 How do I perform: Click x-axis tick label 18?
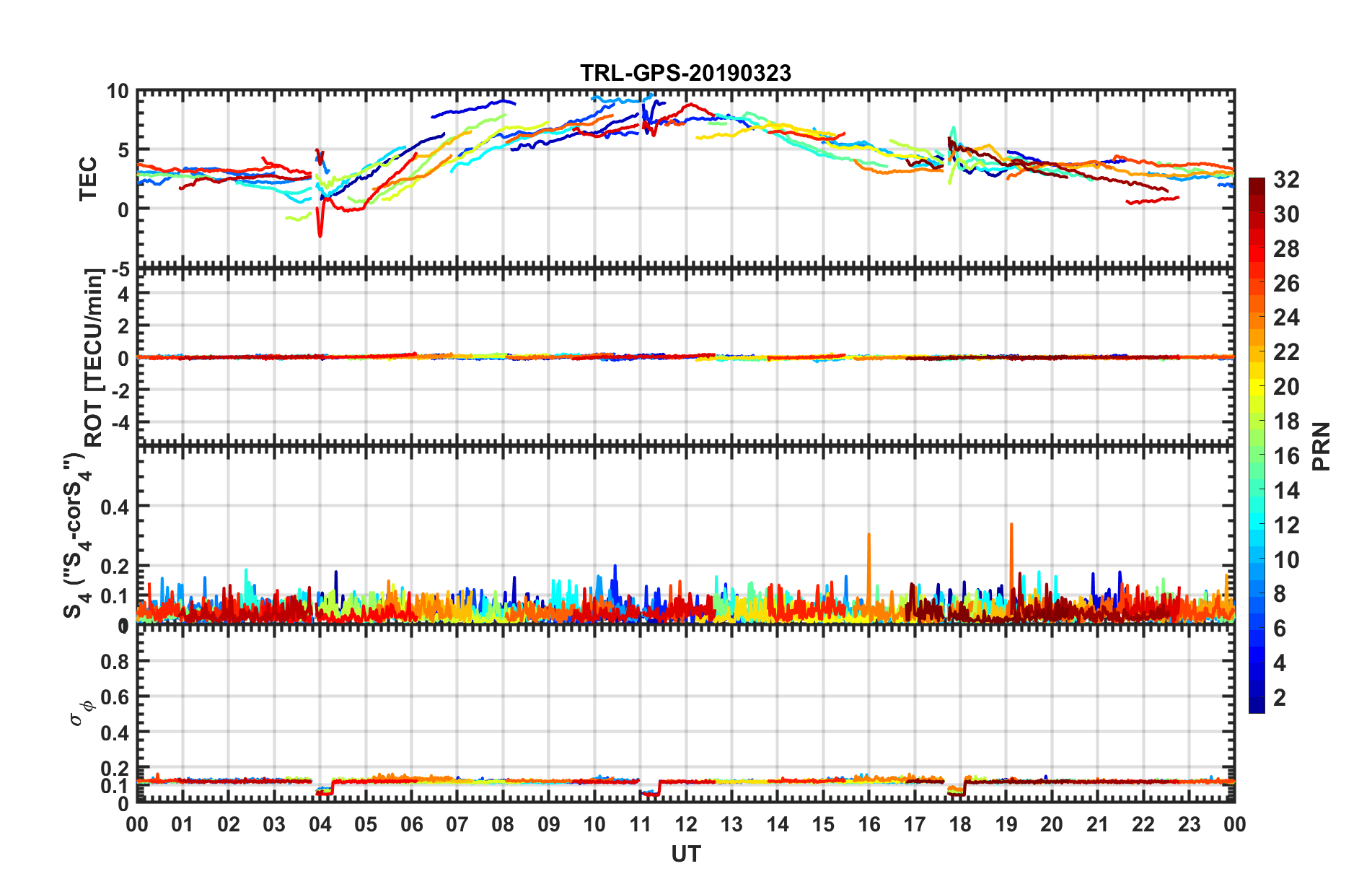click(960, 824)
